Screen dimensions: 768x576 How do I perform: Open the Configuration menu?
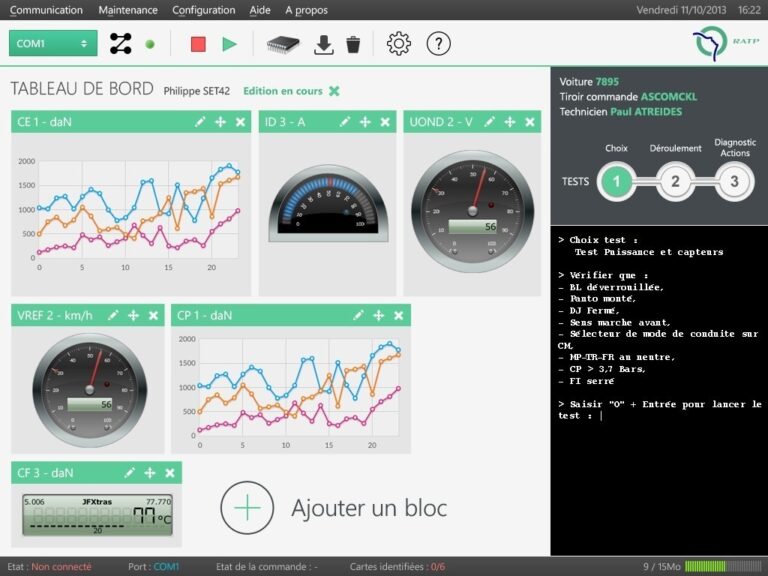tap(204, 10)
